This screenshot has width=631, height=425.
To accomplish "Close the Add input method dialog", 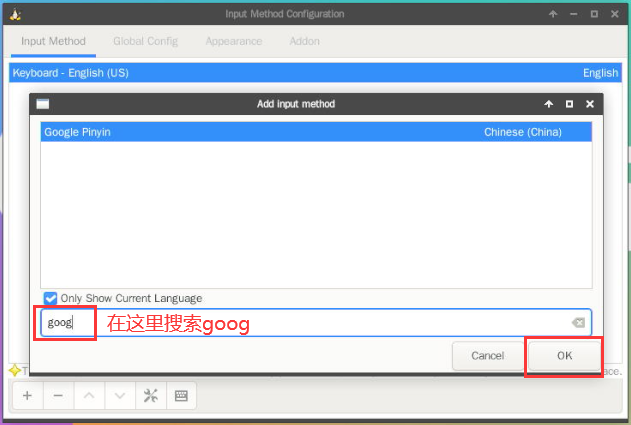I will tap(590, 104).
